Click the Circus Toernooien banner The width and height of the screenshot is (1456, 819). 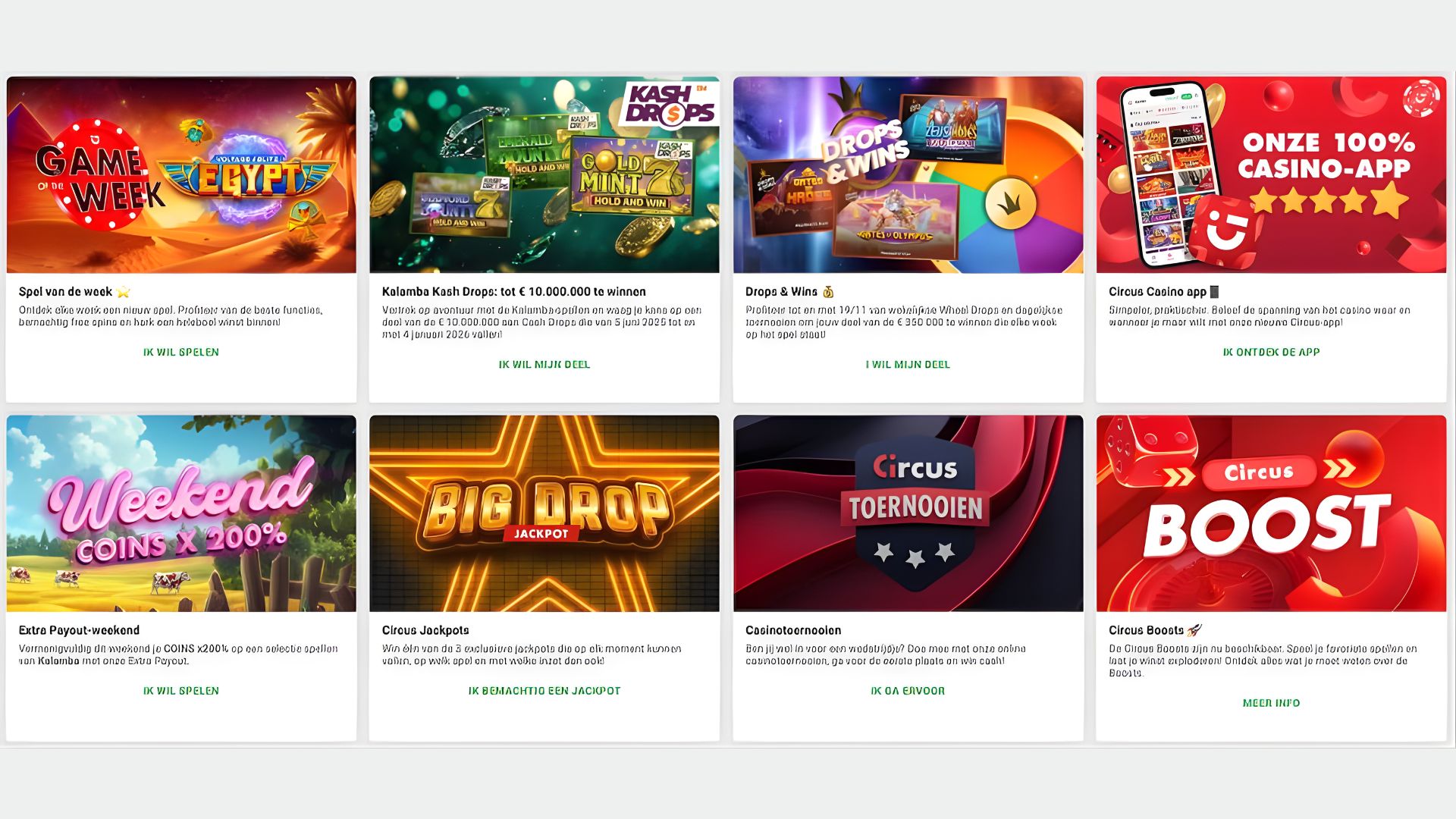tap(908, 513)
